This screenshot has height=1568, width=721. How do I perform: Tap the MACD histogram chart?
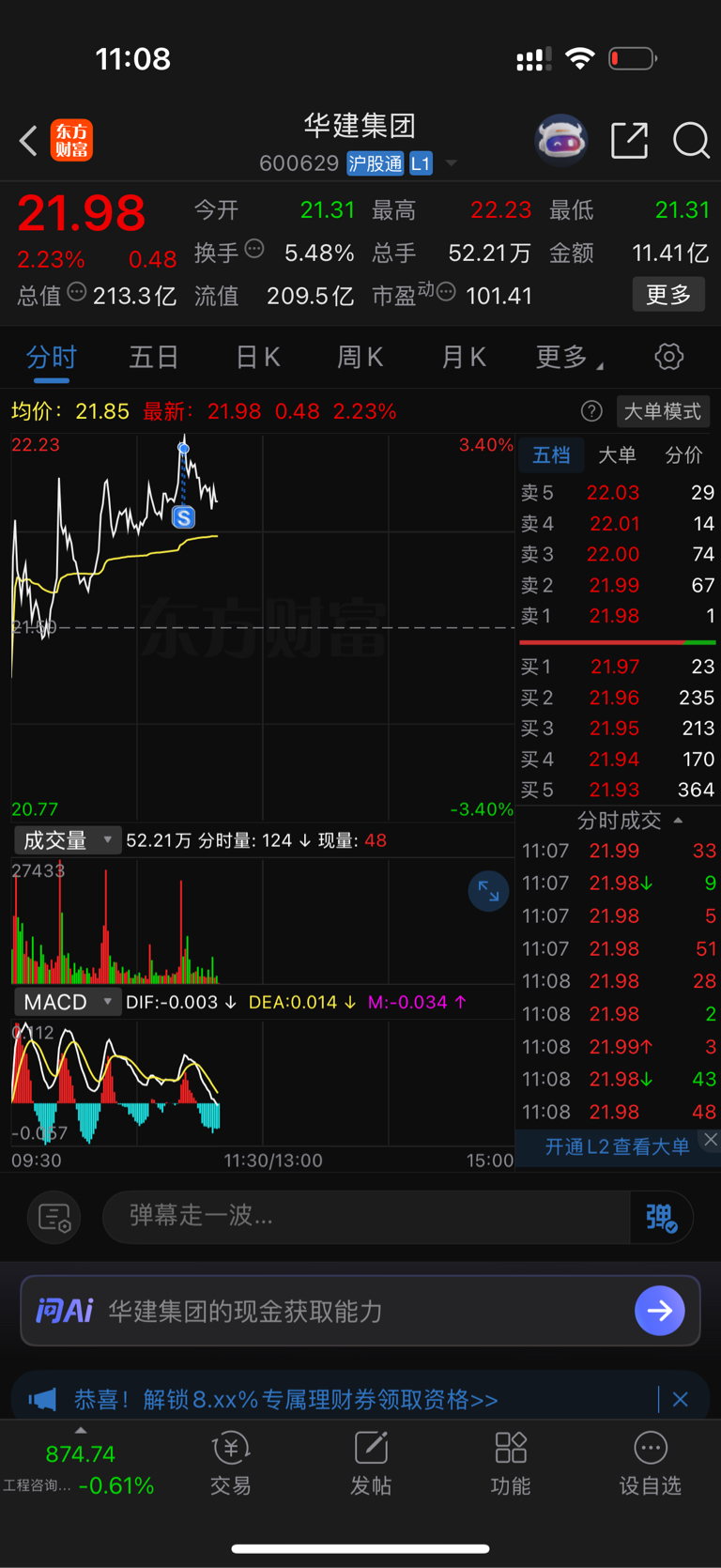pyautogui.click(x=263, y=1083)
